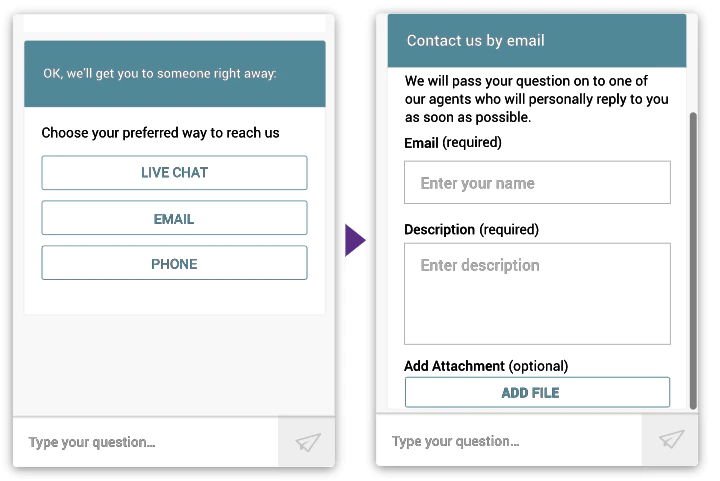Viewport: 720px width, 481px height.
Task: Select the PHONE contact option
Action: pos(174,263)
